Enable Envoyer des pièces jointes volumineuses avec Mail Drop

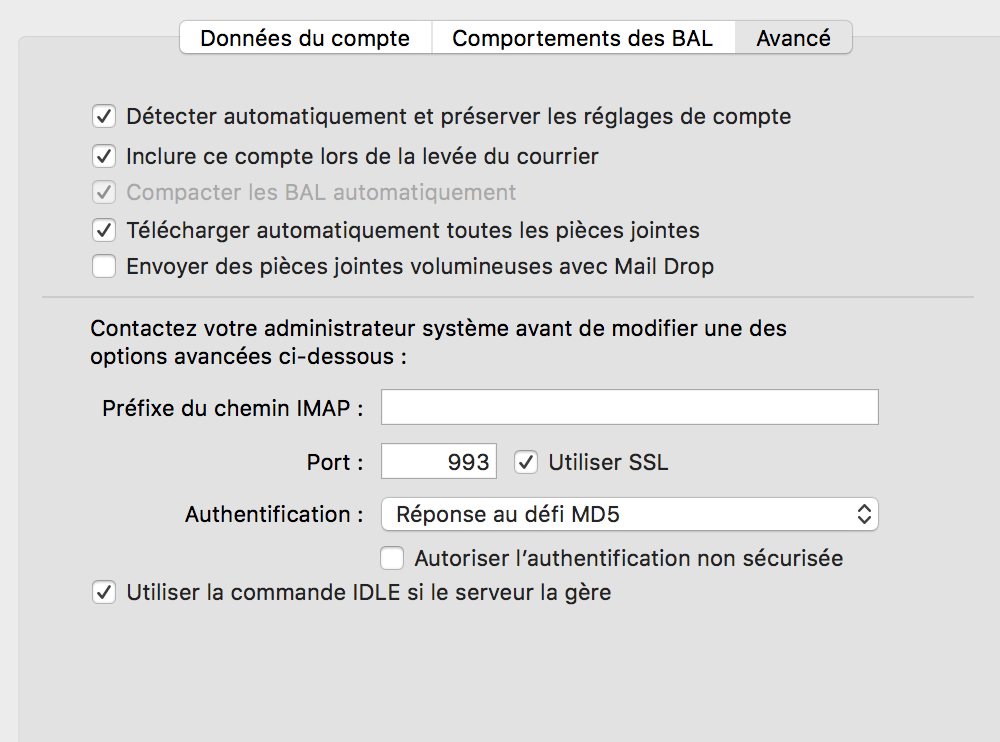point(104,267)
